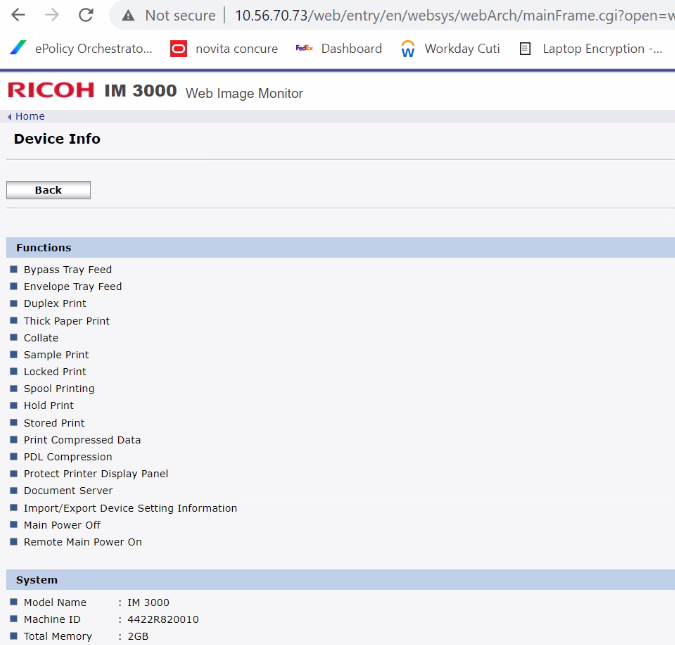Click the Total Memory label

(x=58, y=636)
